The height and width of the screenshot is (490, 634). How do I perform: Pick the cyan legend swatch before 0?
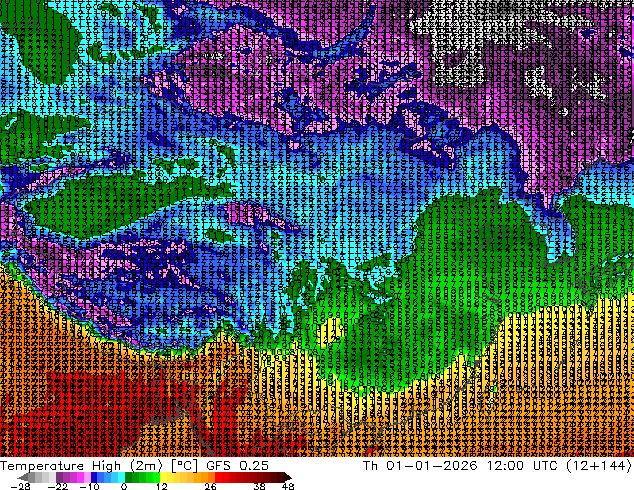[x=121, y=477]
